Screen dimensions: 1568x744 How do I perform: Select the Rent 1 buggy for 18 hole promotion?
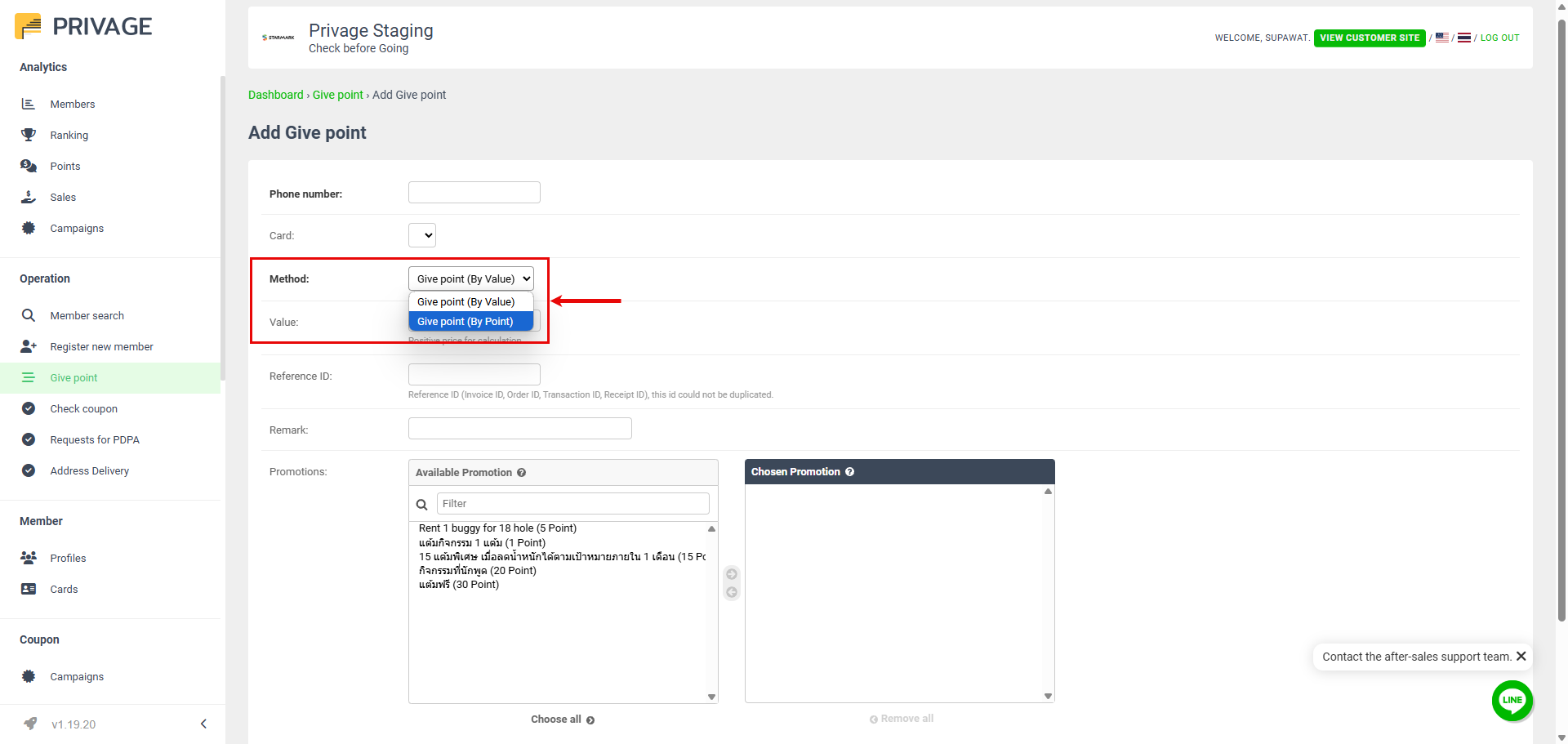(x=497, y=528)
